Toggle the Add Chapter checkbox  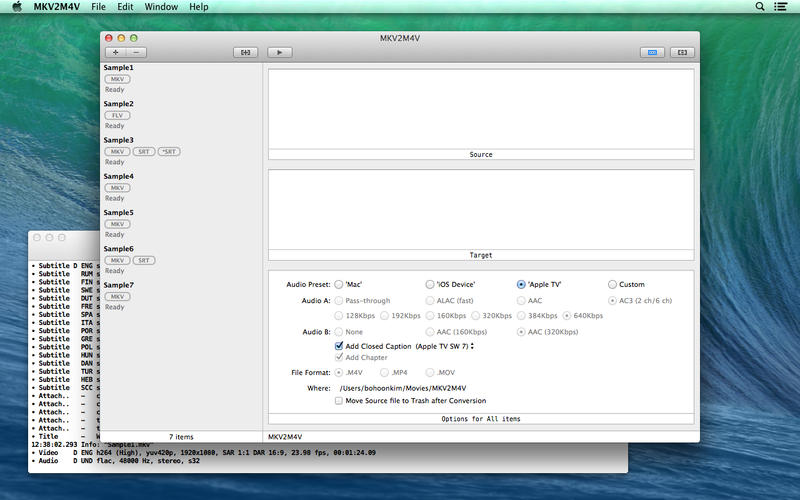[339, 357]
